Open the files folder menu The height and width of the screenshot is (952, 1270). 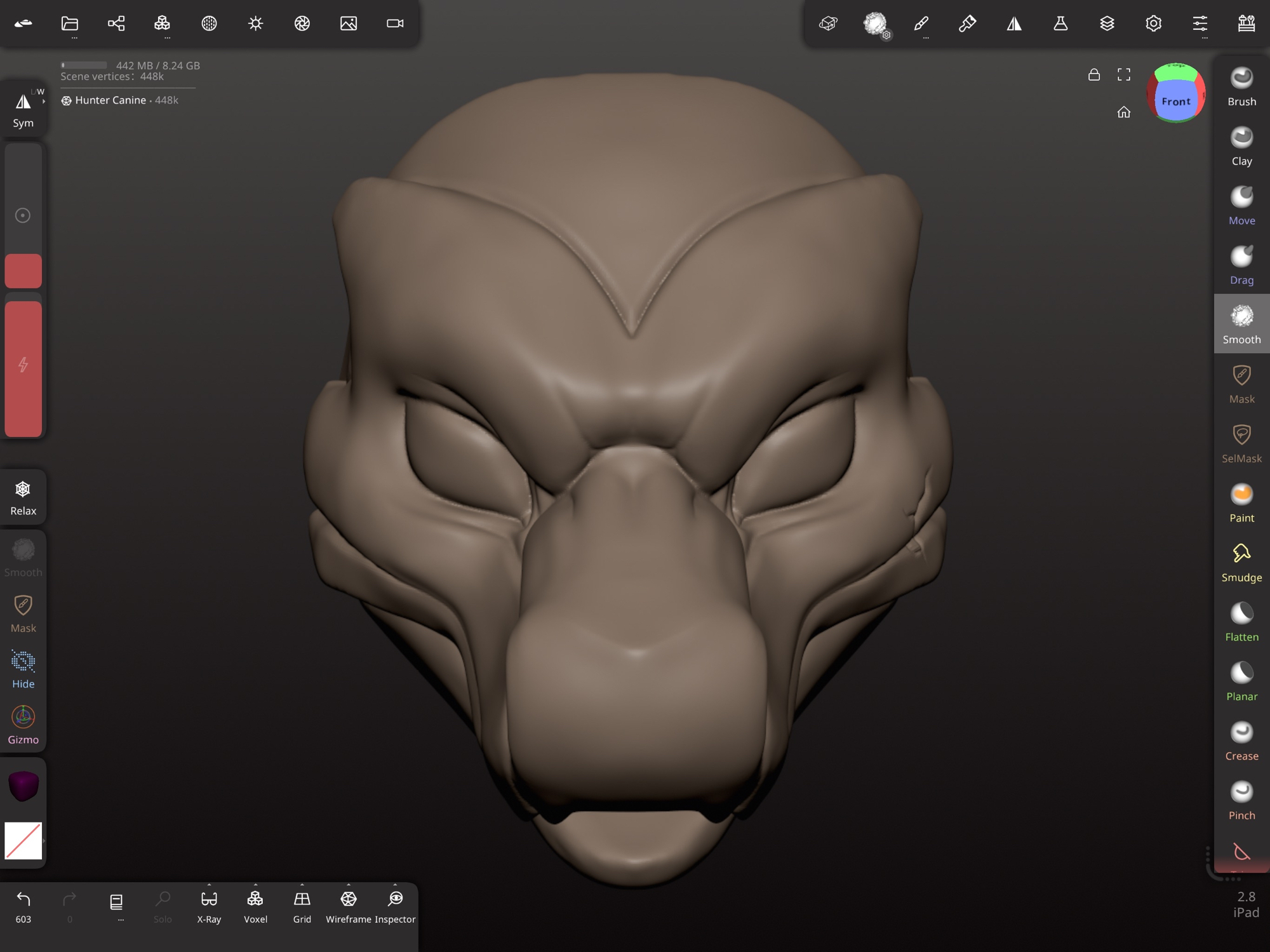point(70,23)
